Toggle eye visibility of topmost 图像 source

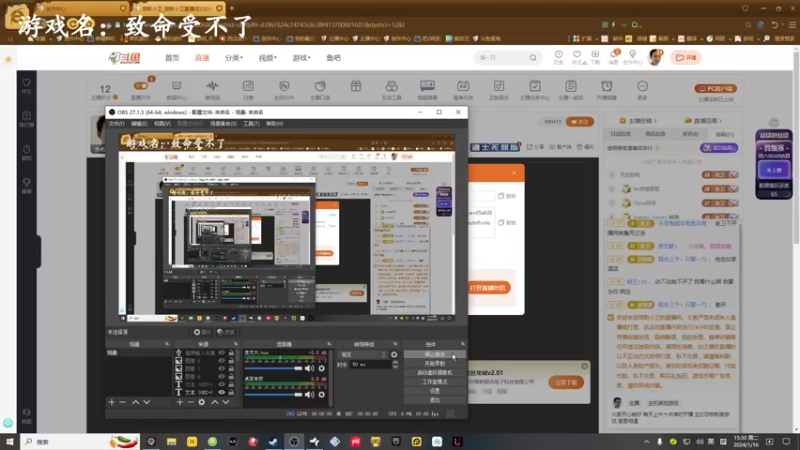click(x=221, y=361)
